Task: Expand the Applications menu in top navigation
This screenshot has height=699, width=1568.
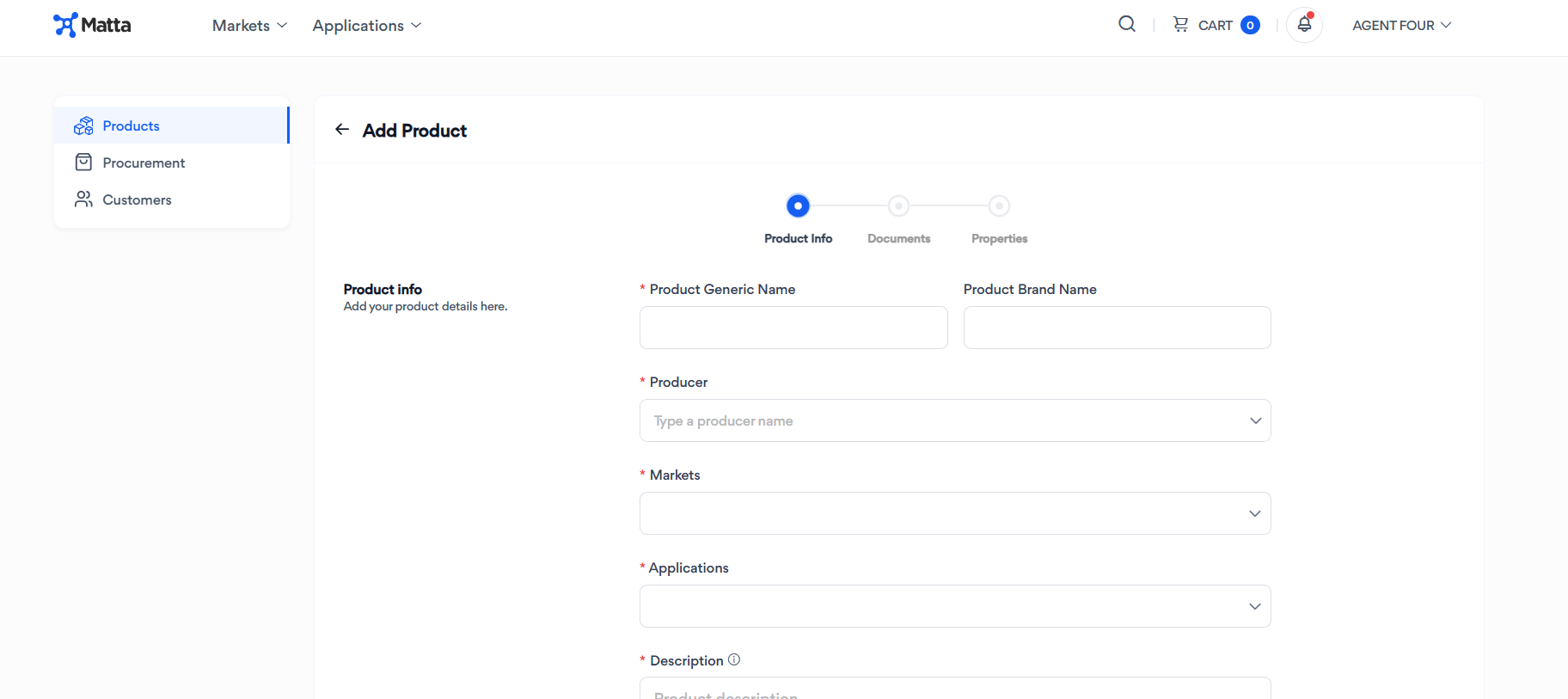Action: click(x=367, y=25)
